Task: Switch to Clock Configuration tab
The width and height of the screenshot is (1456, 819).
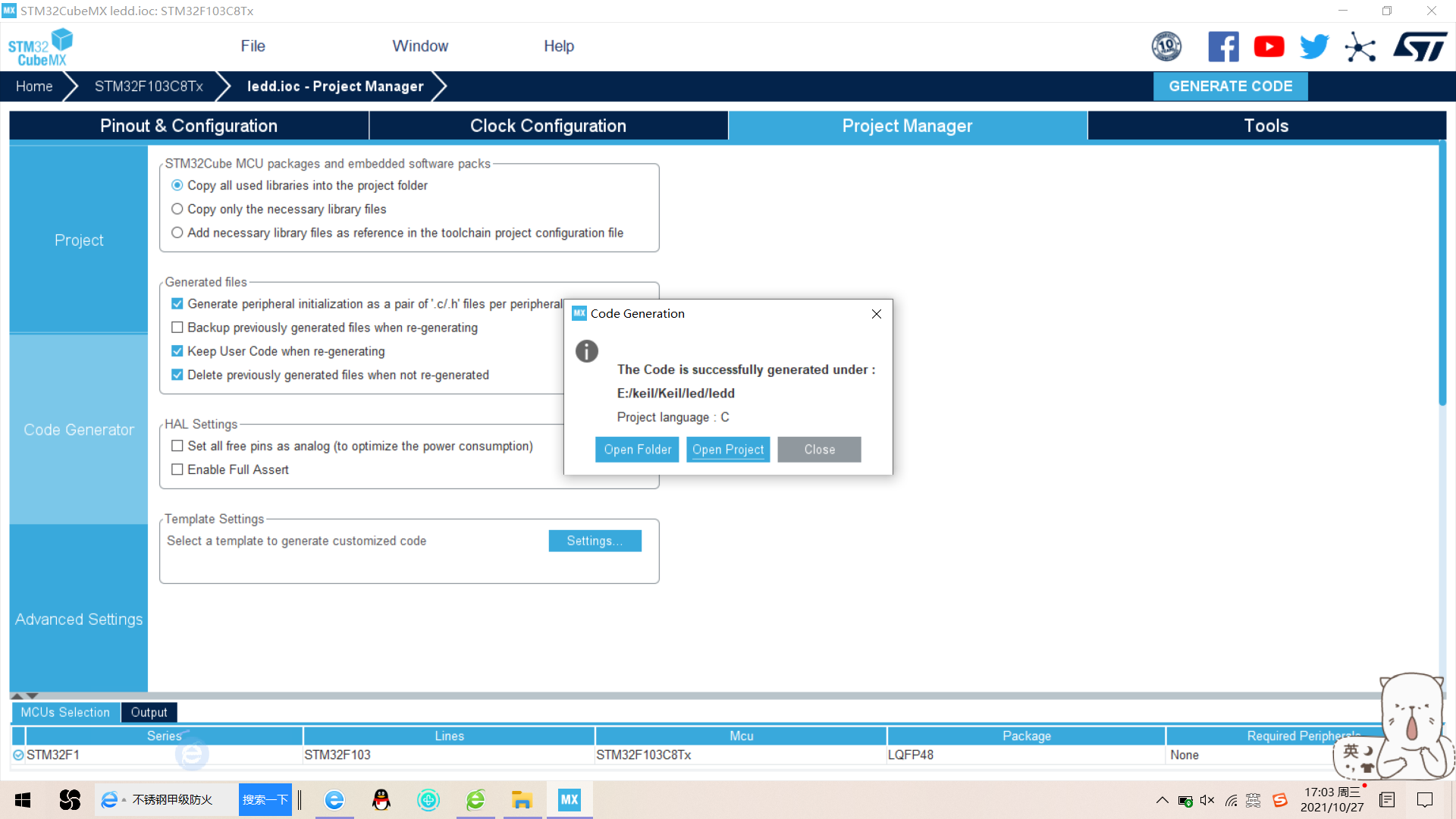Action: click(x=548, y=126)
